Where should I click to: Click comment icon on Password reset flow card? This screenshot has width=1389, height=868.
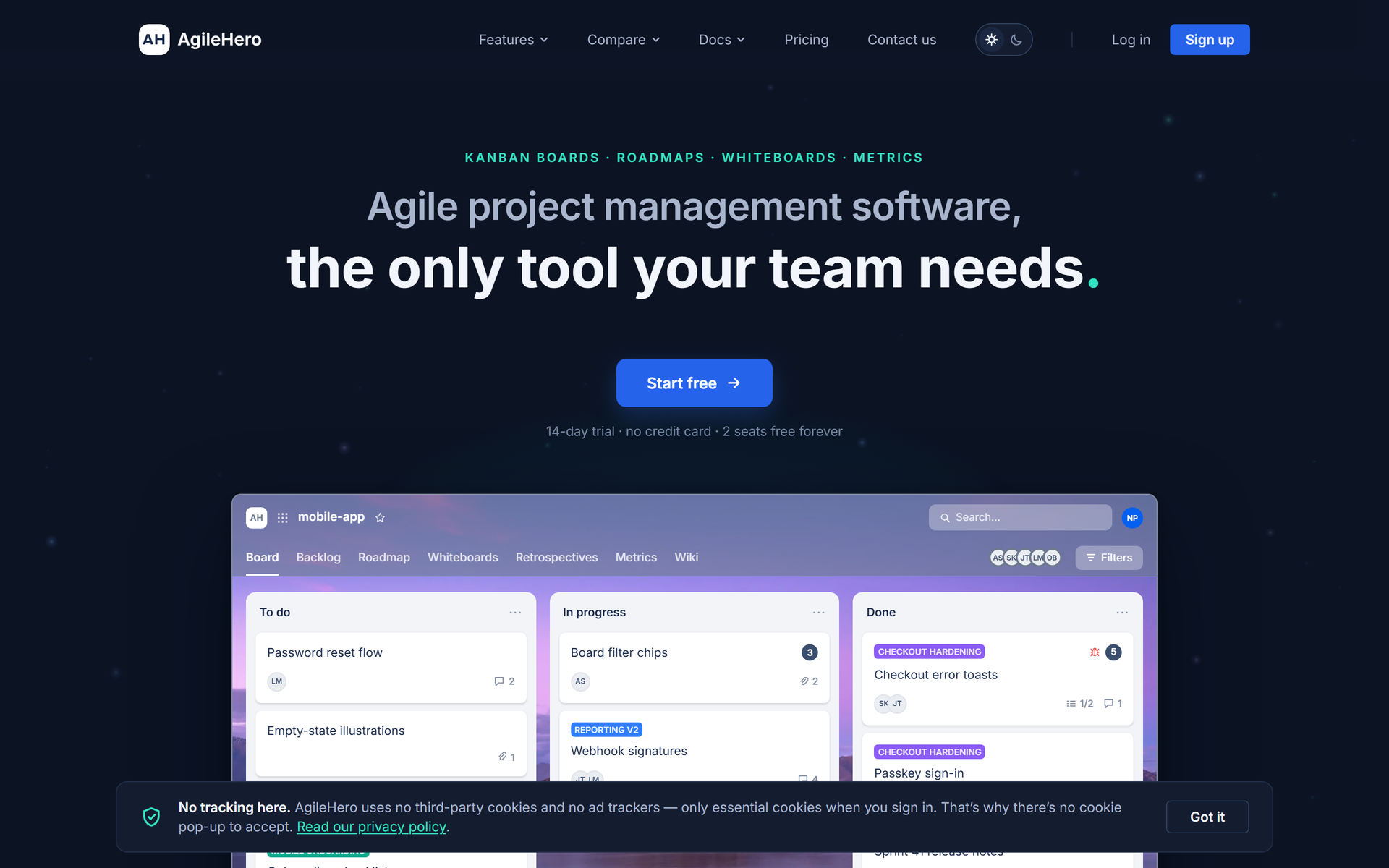click(499, 681)
